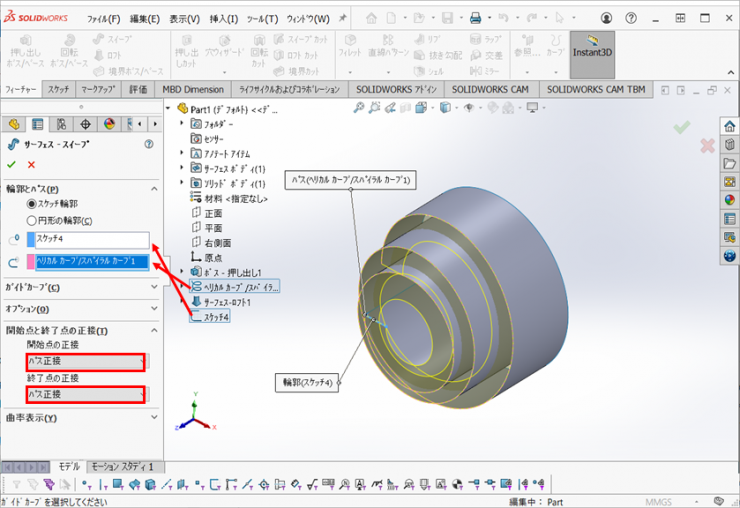Select スケッチ4 in the feature tree

coord(215,317)
